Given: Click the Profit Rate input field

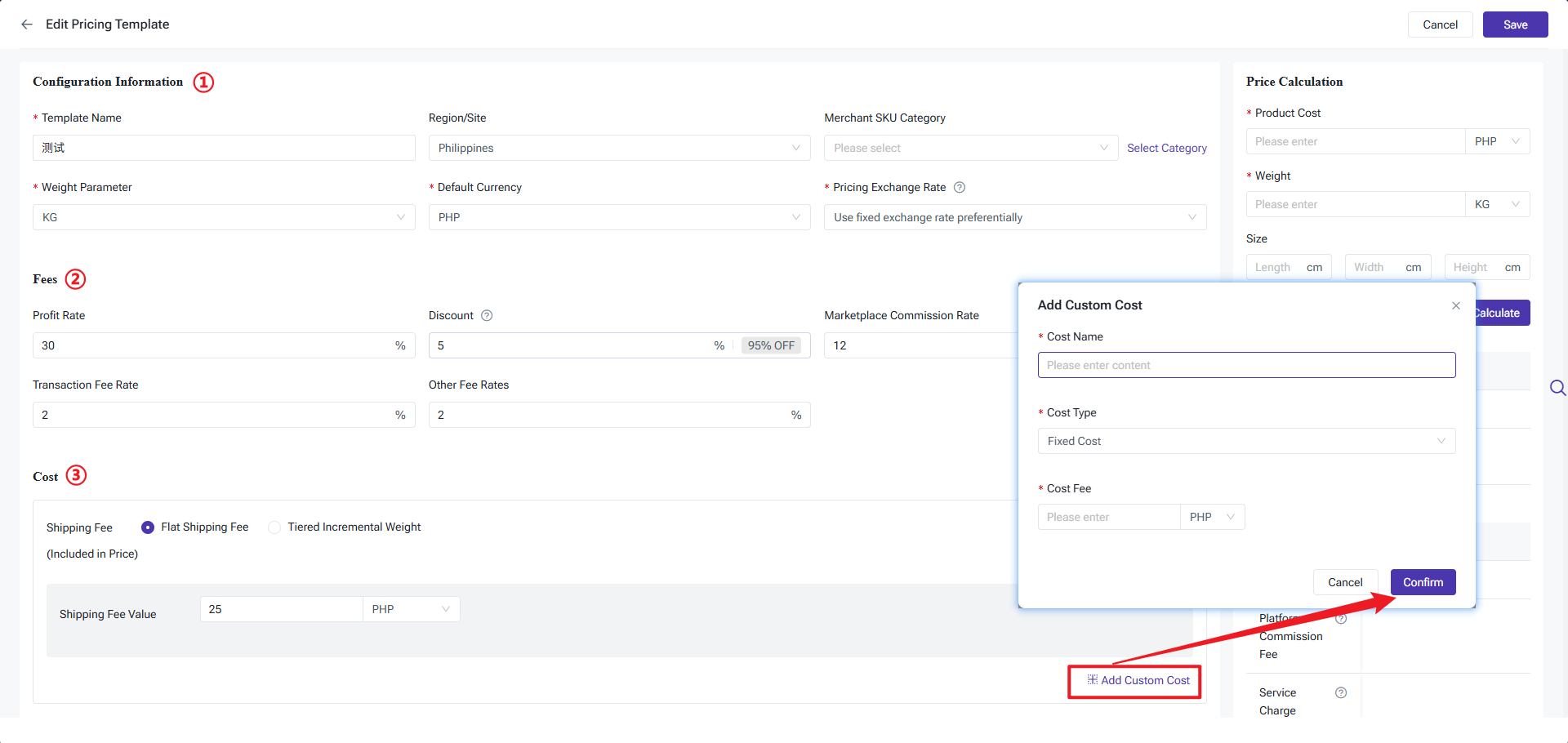Looking at the screenshot, I should click(212, 345).
